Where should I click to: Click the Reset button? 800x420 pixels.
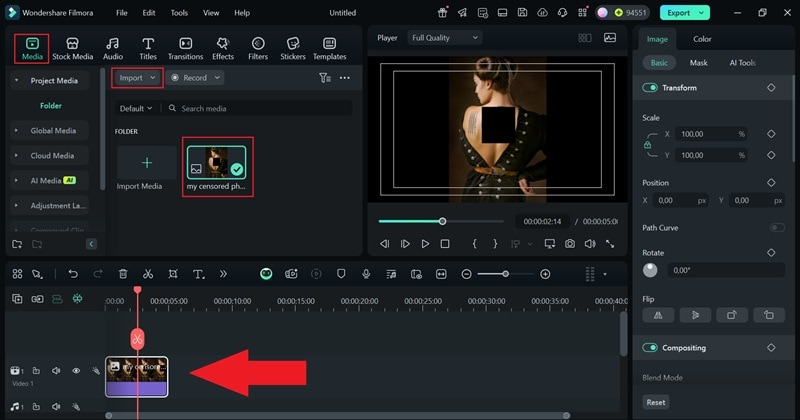pos(656,402)
